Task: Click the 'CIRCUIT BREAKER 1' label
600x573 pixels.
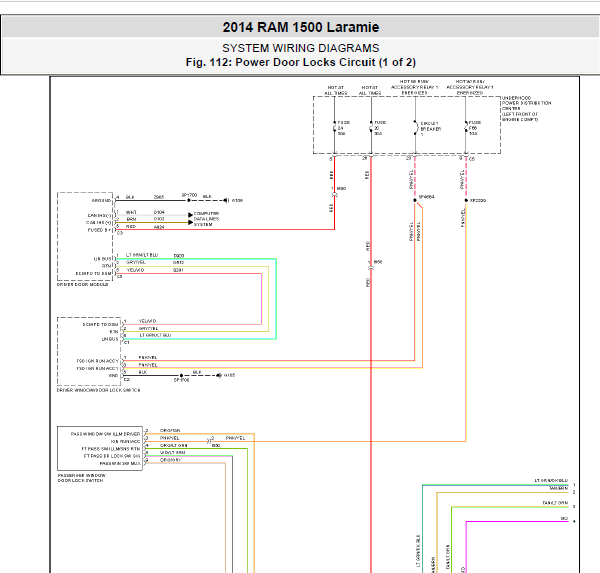Action: pyautogui.click(x=430, y=129)
